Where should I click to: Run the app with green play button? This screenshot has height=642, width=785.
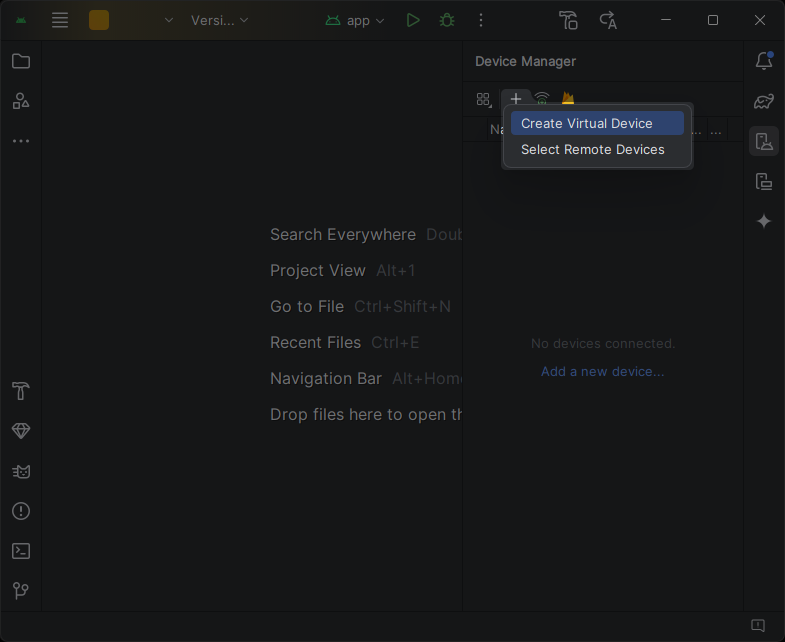point(413,21)
